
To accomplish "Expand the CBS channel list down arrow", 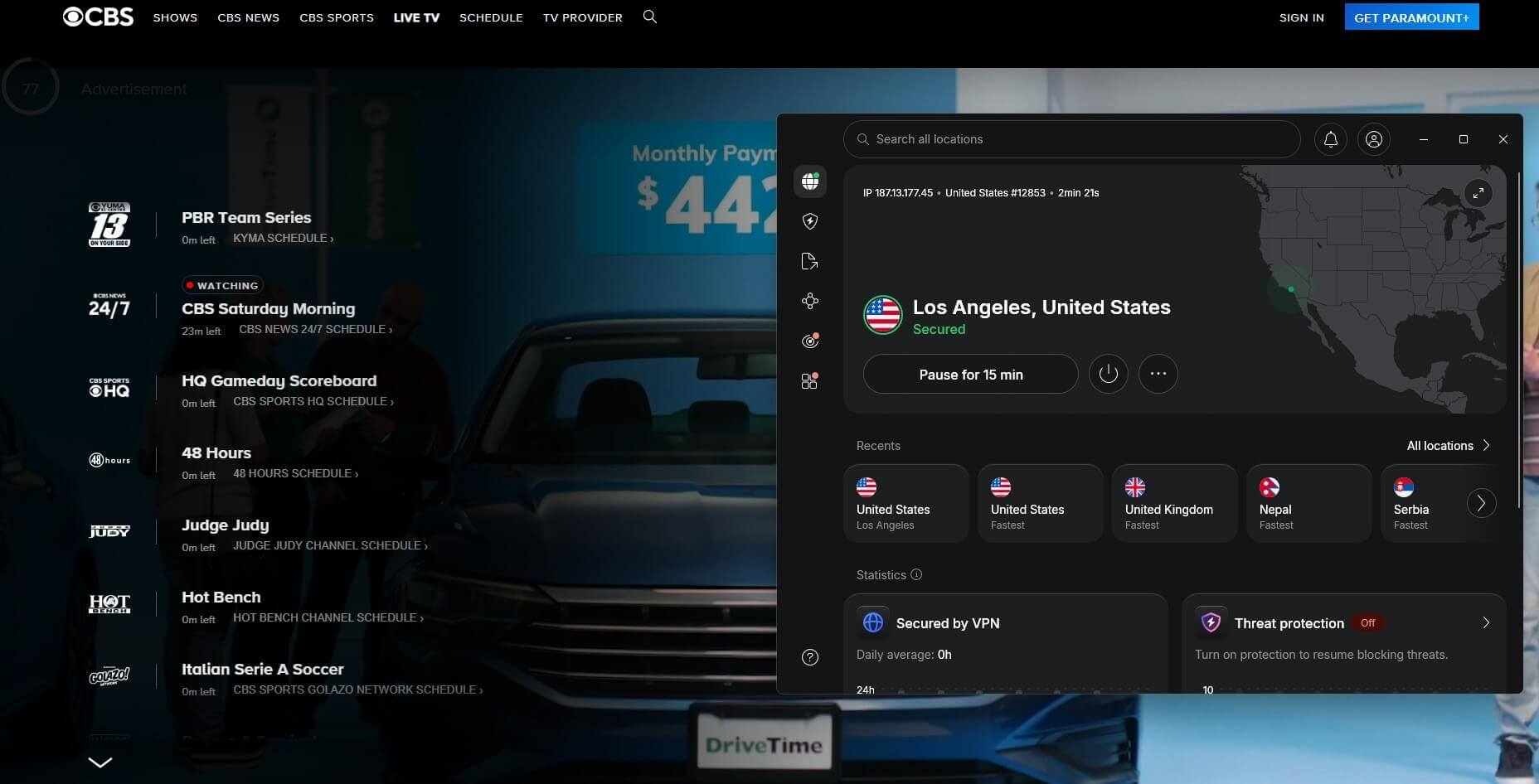I will [100, 762].
